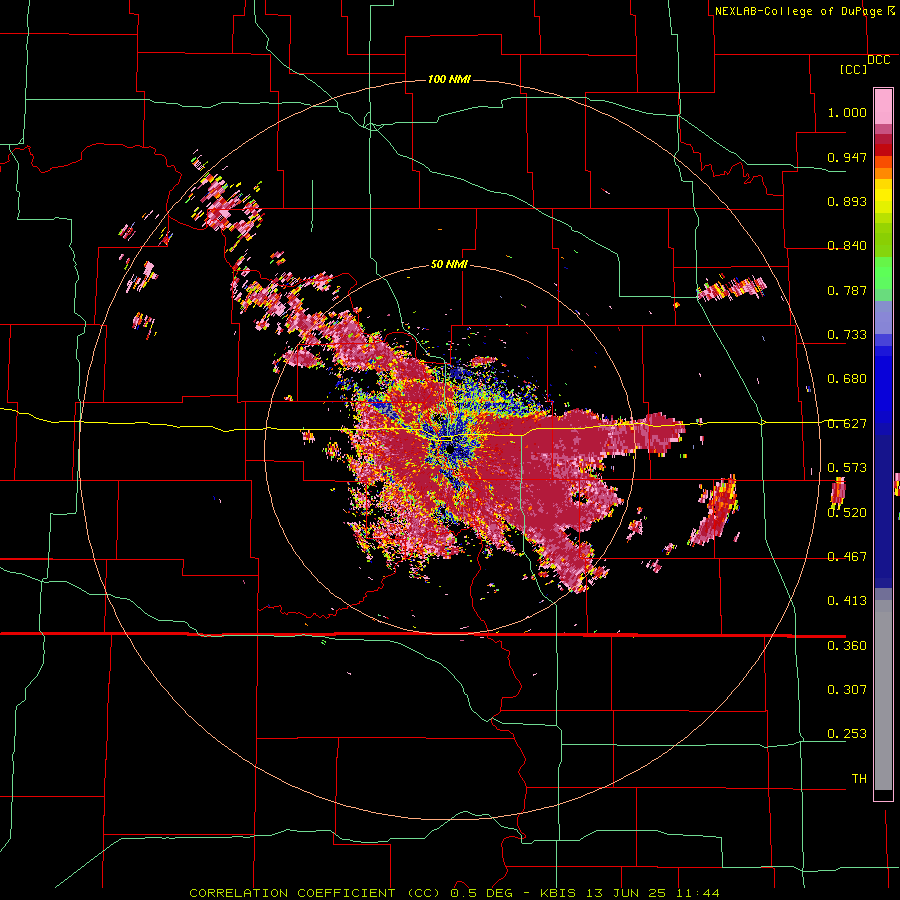This screenshot has width=900, height=900.
Task: Click the 0.947 value on the scale
Action: click(847, 157)
